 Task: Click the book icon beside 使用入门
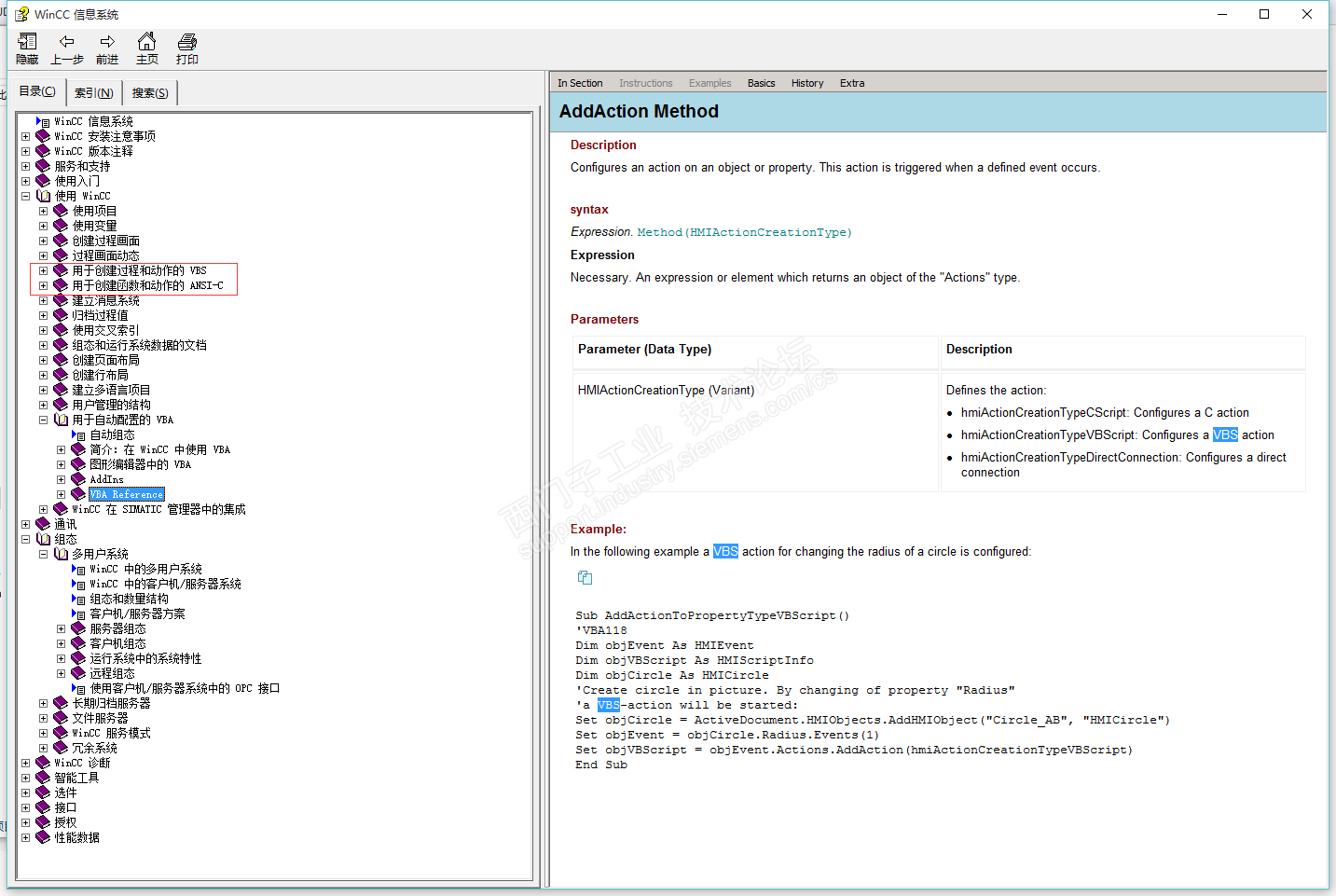pyautogui.click(x=43, y=181)
